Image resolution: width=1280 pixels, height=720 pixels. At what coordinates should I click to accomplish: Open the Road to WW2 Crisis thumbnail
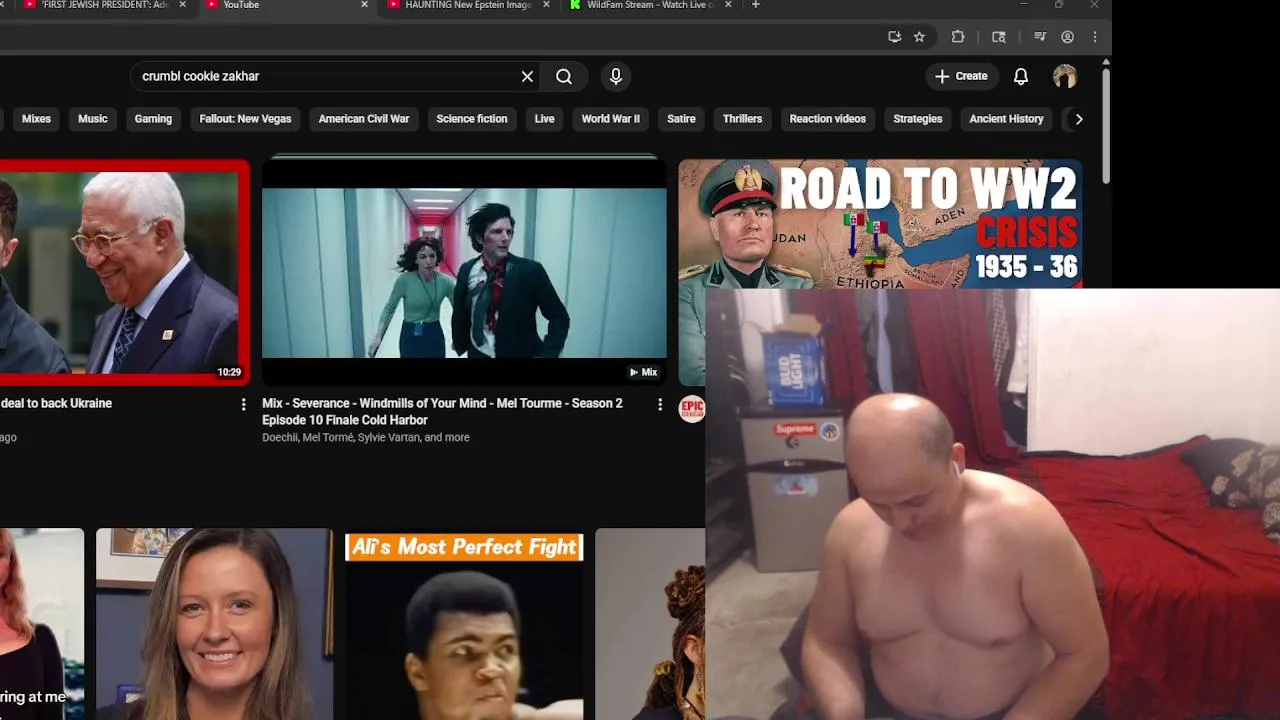coord(880,224)
